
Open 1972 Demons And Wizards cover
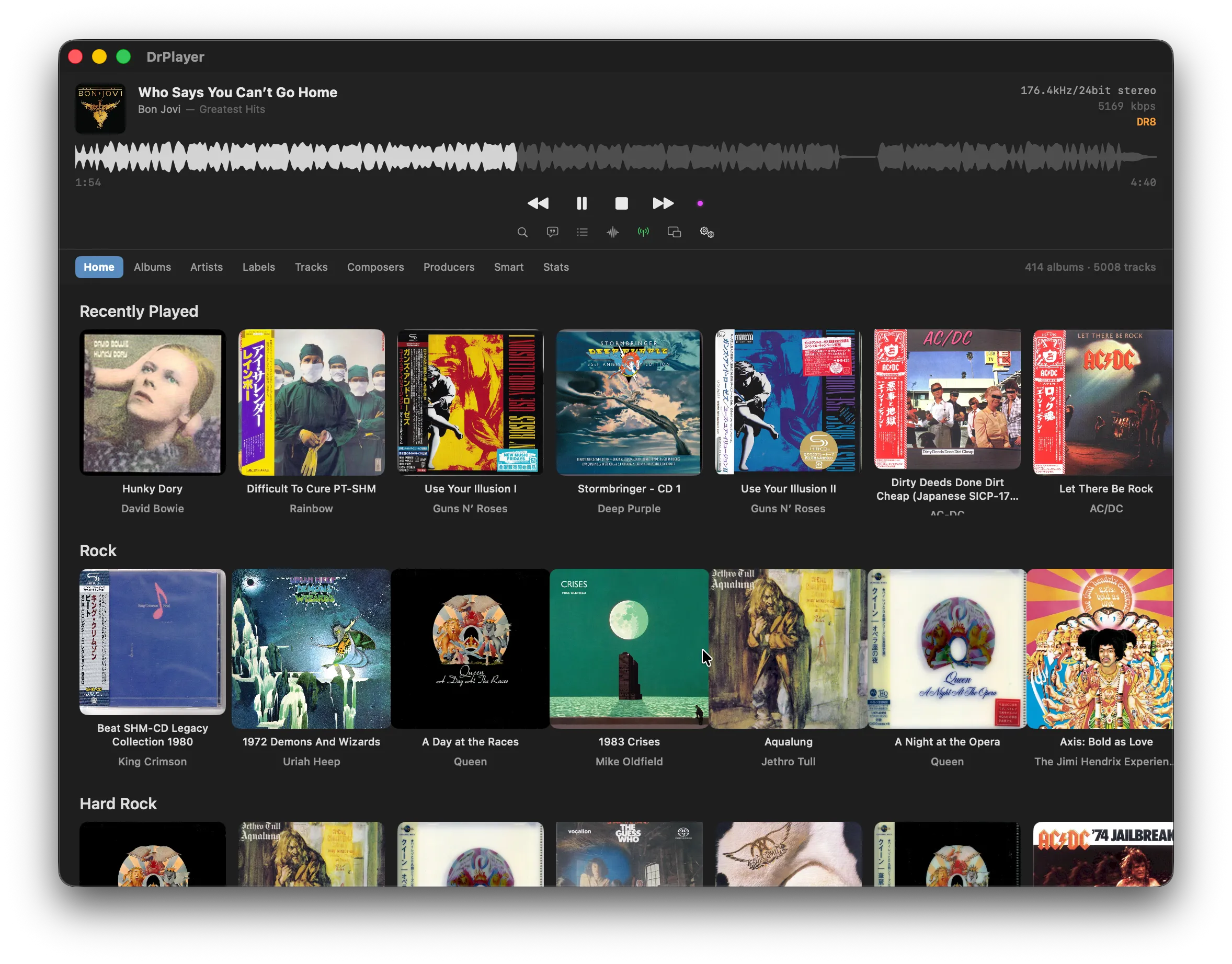click(x=311, y=648)
